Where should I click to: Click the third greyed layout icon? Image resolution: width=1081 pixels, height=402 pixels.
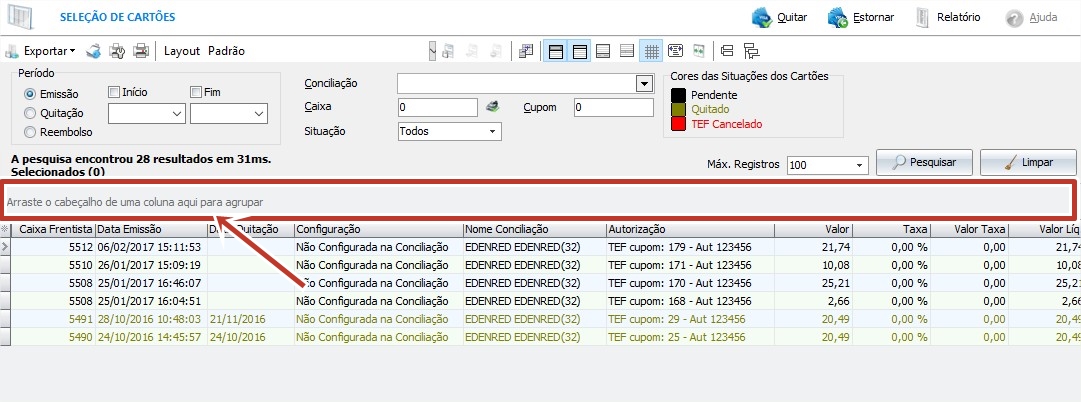click(496, 51)
